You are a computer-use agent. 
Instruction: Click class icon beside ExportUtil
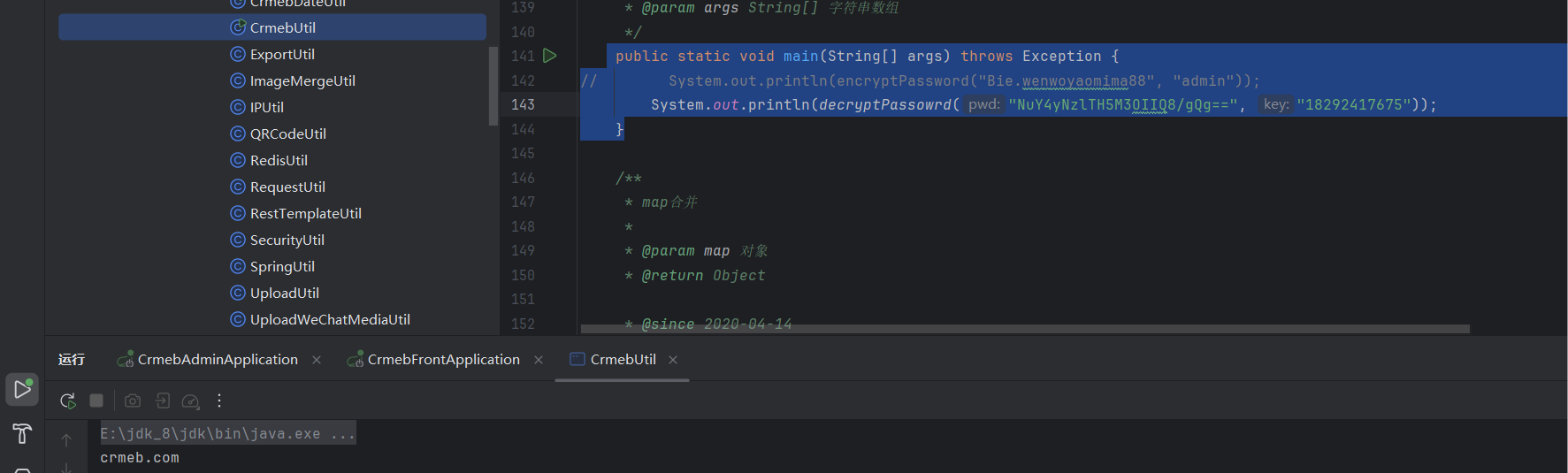pos(238,54)
